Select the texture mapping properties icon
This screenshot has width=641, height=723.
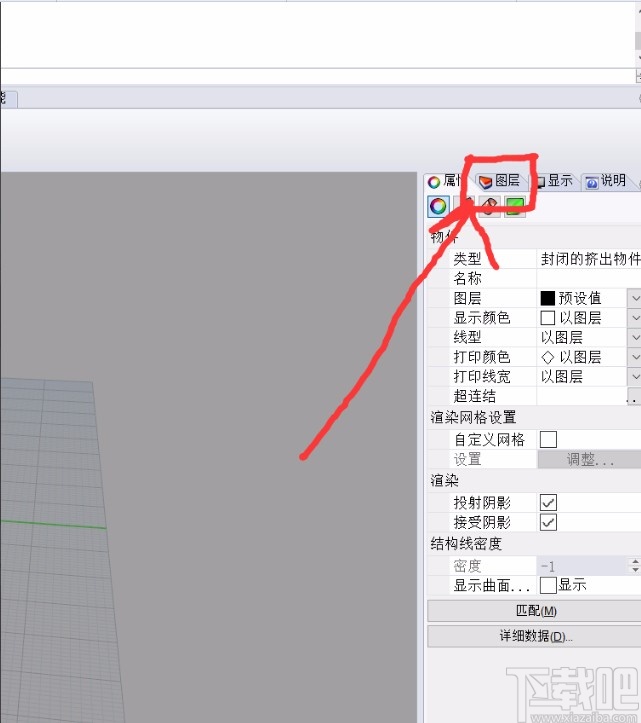(490, 206)
